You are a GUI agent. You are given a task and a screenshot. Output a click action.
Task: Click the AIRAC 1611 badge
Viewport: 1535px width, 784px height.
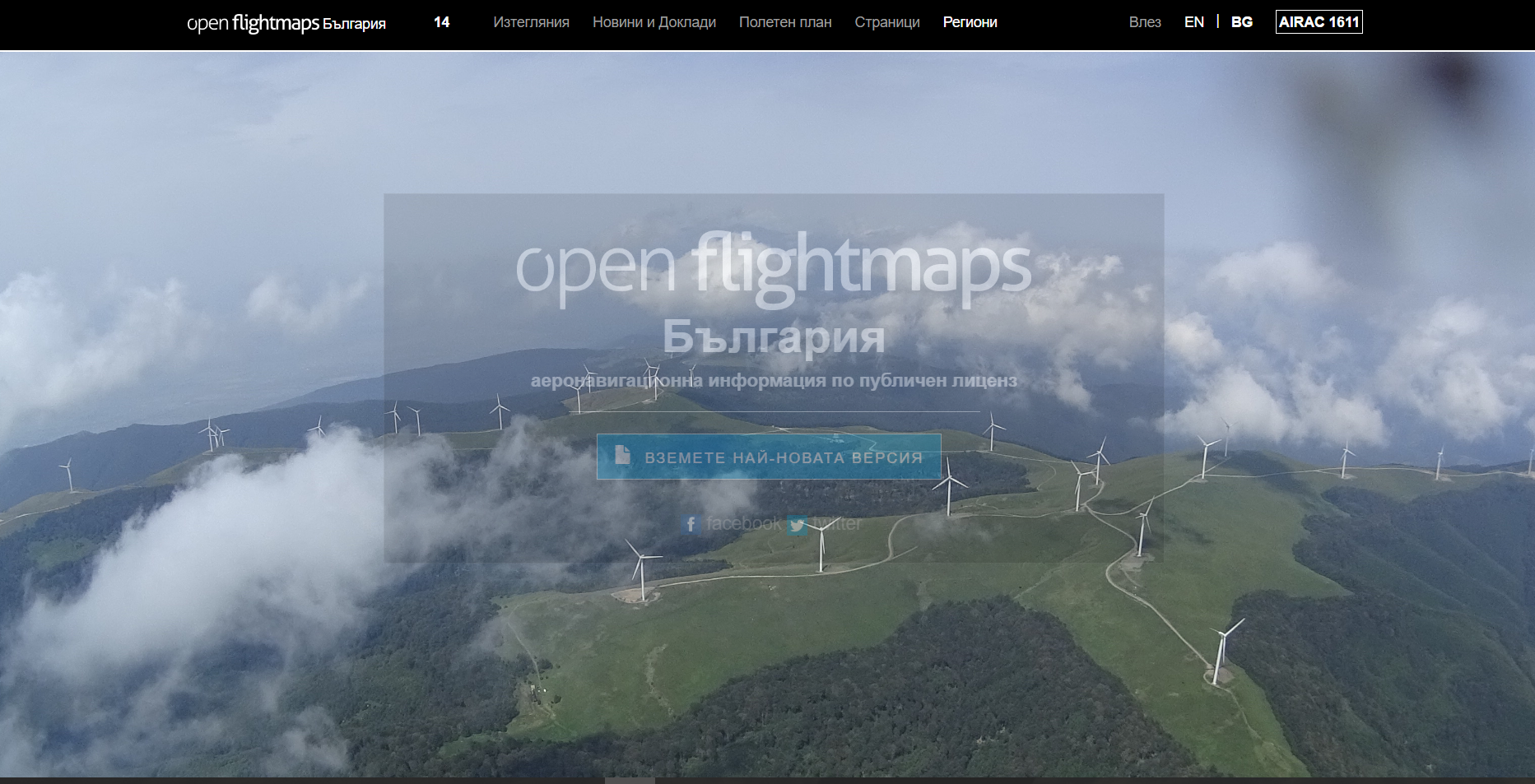click(1319, 22)
